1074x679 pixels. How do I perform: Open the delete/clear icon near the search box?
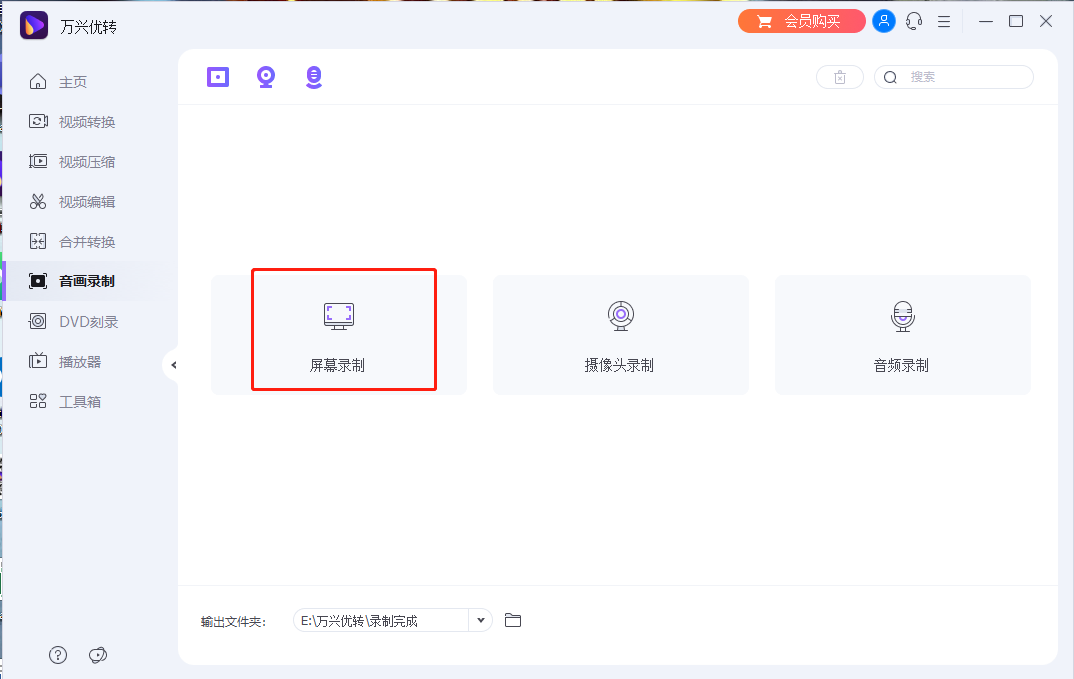(x=840, y=76)
